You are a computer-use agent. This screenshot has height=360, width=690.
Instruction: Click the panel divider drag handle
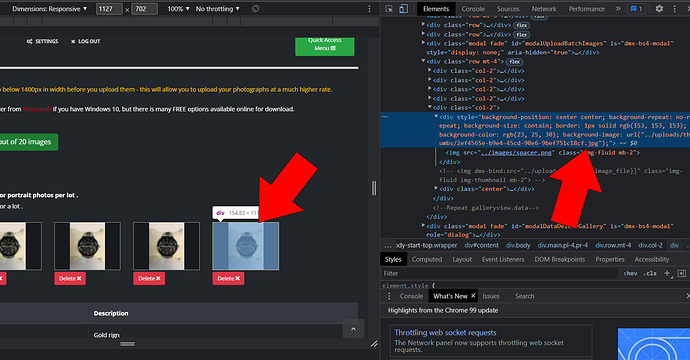point(374,188)
